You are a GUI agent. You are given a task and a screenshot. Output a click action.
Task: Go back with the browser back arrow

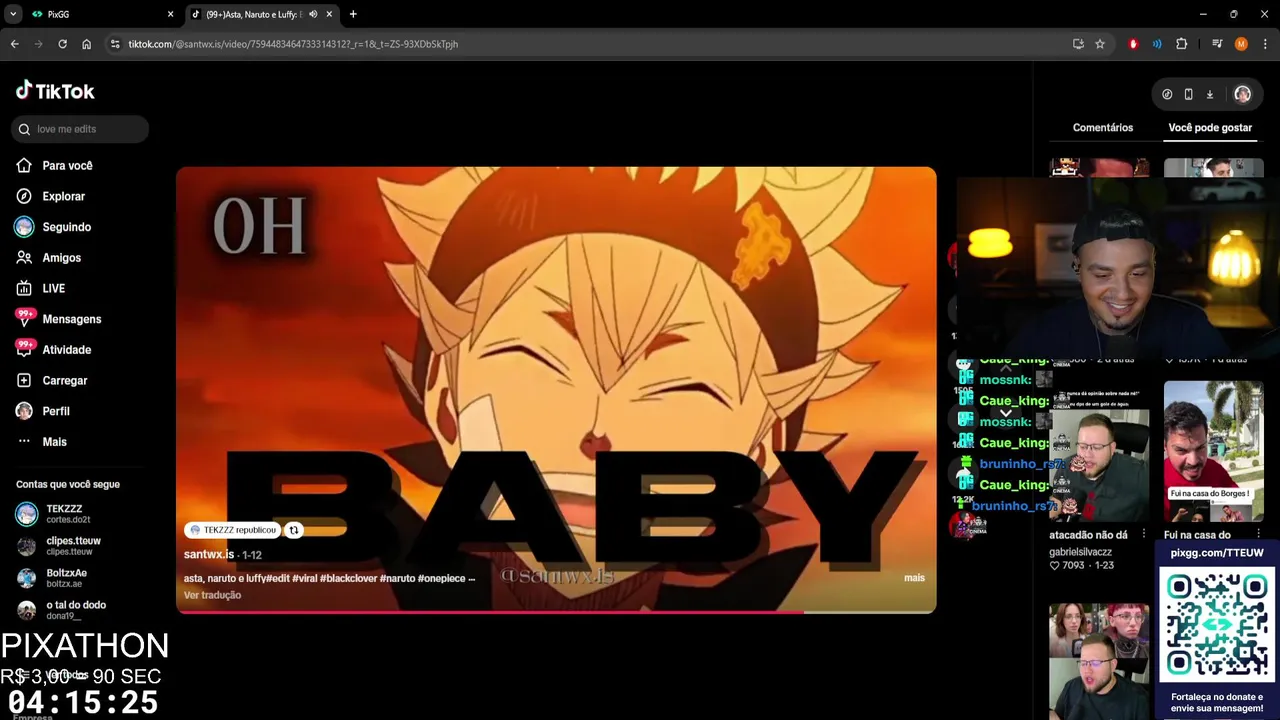tap(14, 44)
